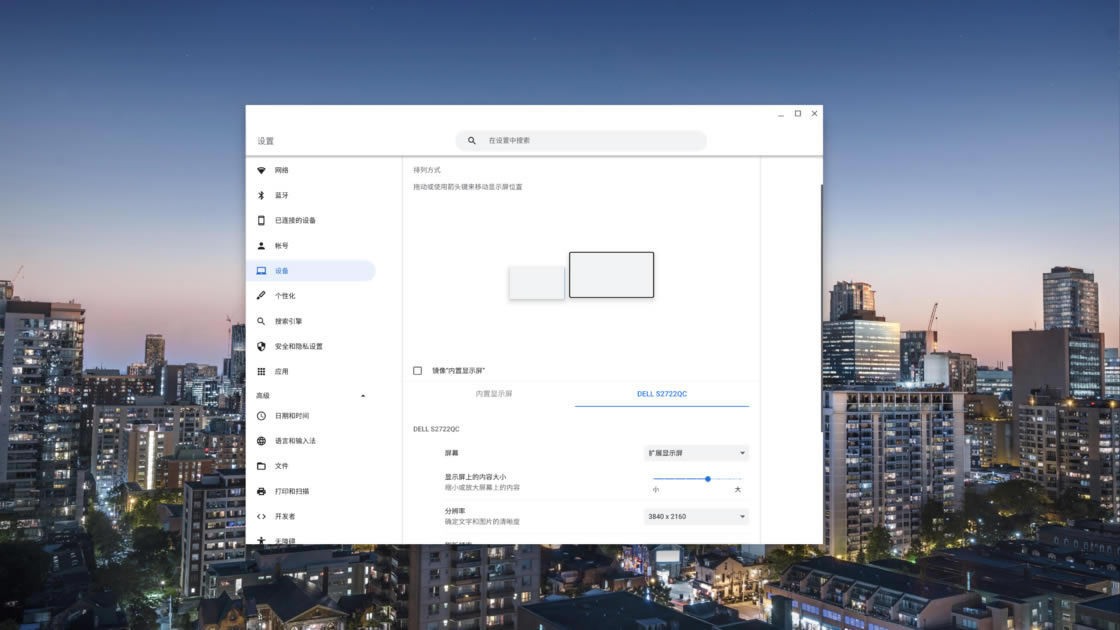The image size is (1120, 630).
Task: Click the person icon next to 帐号
Action: coord(261,246)
